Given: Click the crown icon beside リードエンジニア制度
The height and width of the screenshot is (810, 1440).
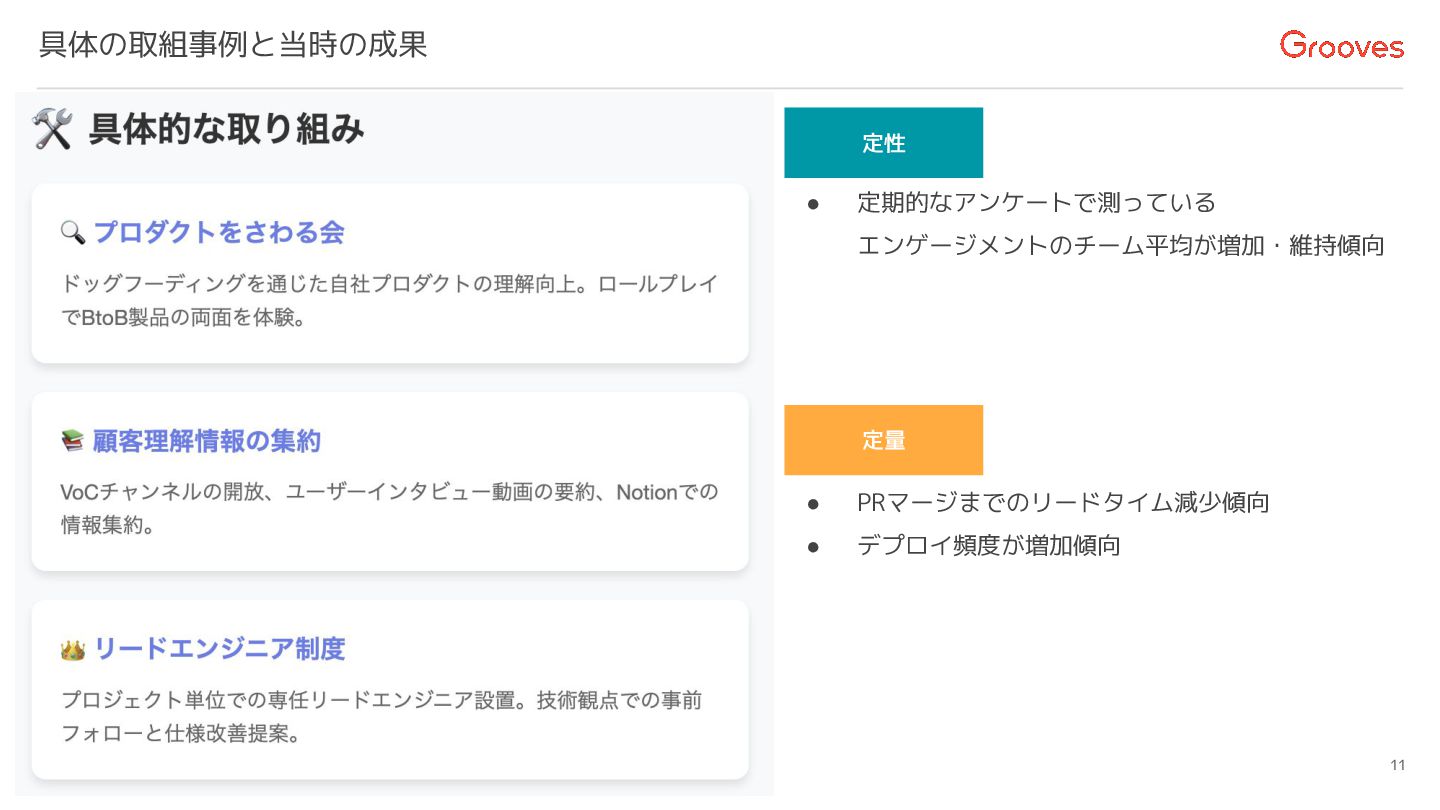Looking at the screenshot, I should (73, 650).
